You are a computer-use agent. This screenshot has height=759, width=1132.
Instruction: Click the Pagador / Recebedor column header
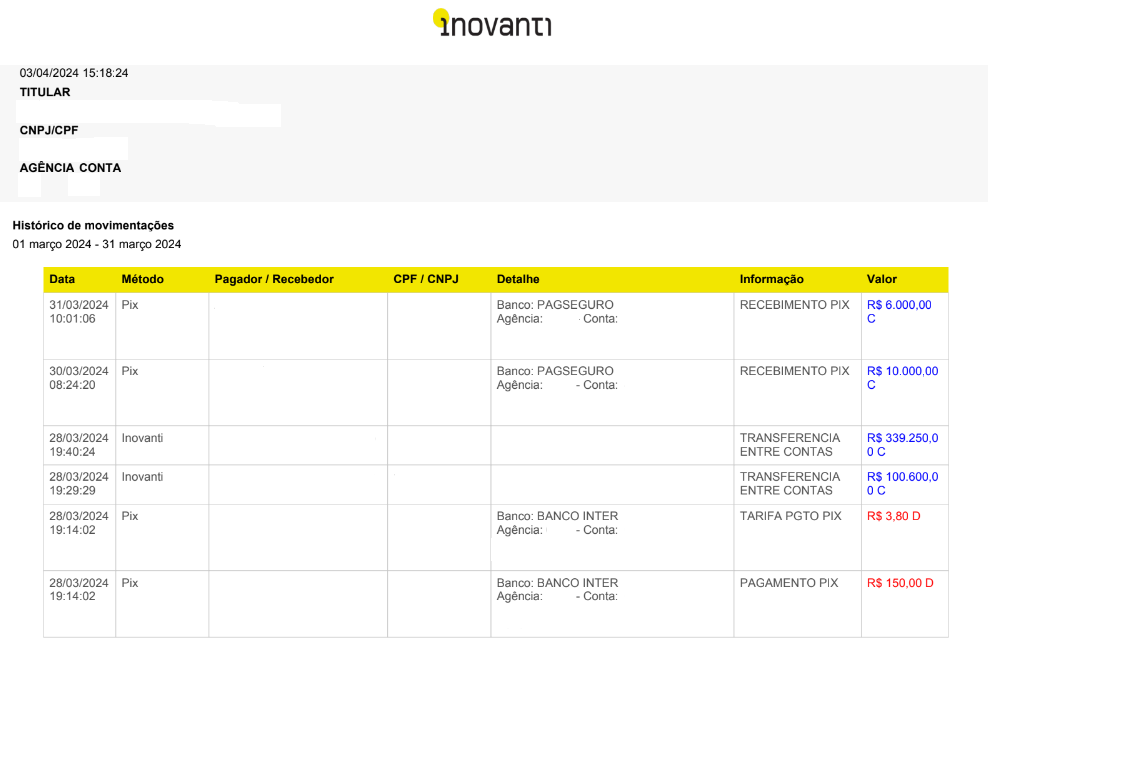click(x=274, y=279)
